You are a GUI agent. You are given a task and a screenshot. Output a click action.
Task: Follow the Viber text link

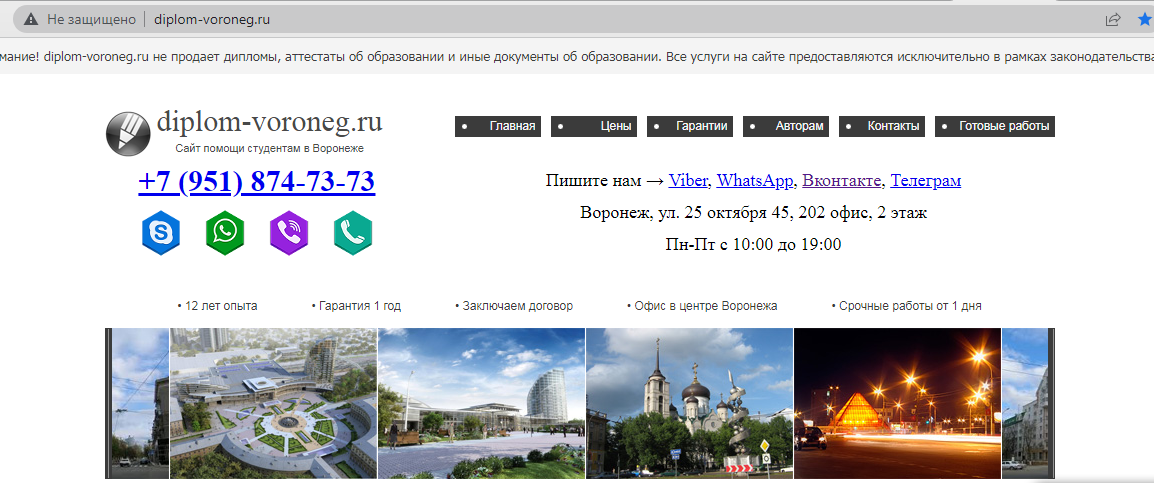[688, 180]
